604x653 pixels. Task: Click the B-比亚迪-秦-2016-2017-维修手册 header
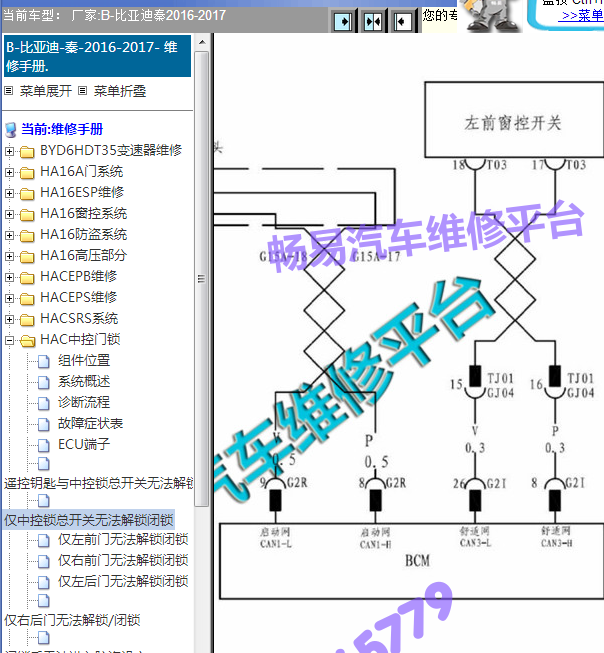(x=97, y=56)
